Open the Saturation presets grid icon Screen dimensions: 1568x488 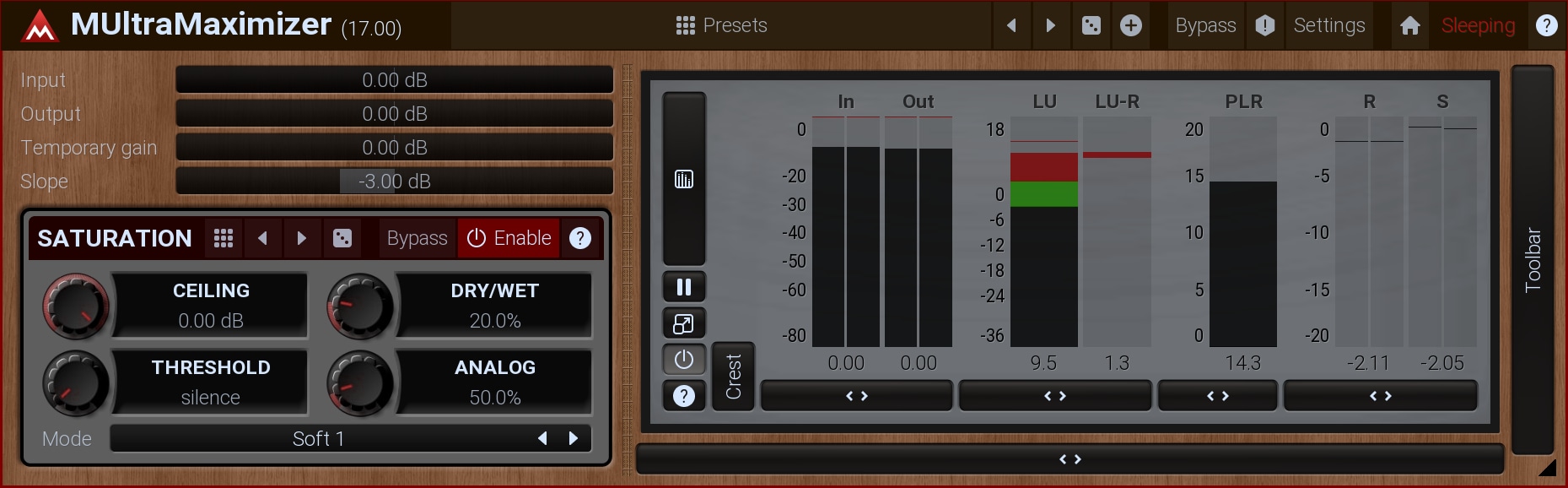(x=224, y=238)
